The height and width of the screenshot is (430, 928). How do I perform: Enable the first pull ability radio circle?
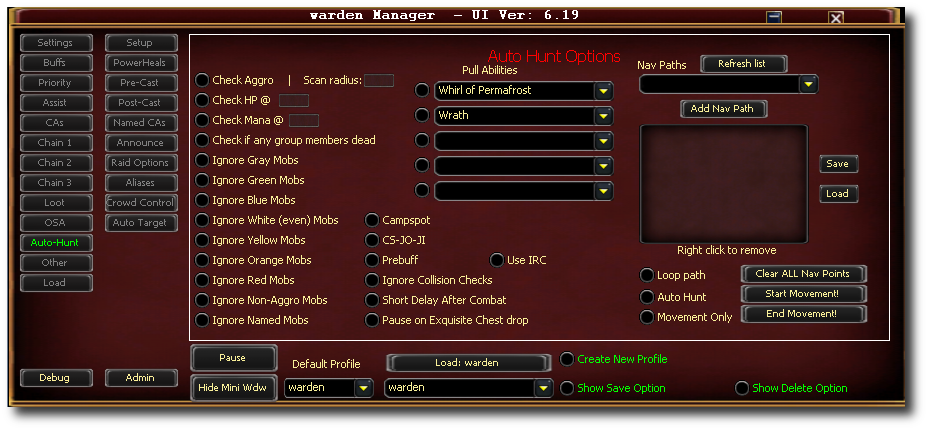(x=421, y=90)
